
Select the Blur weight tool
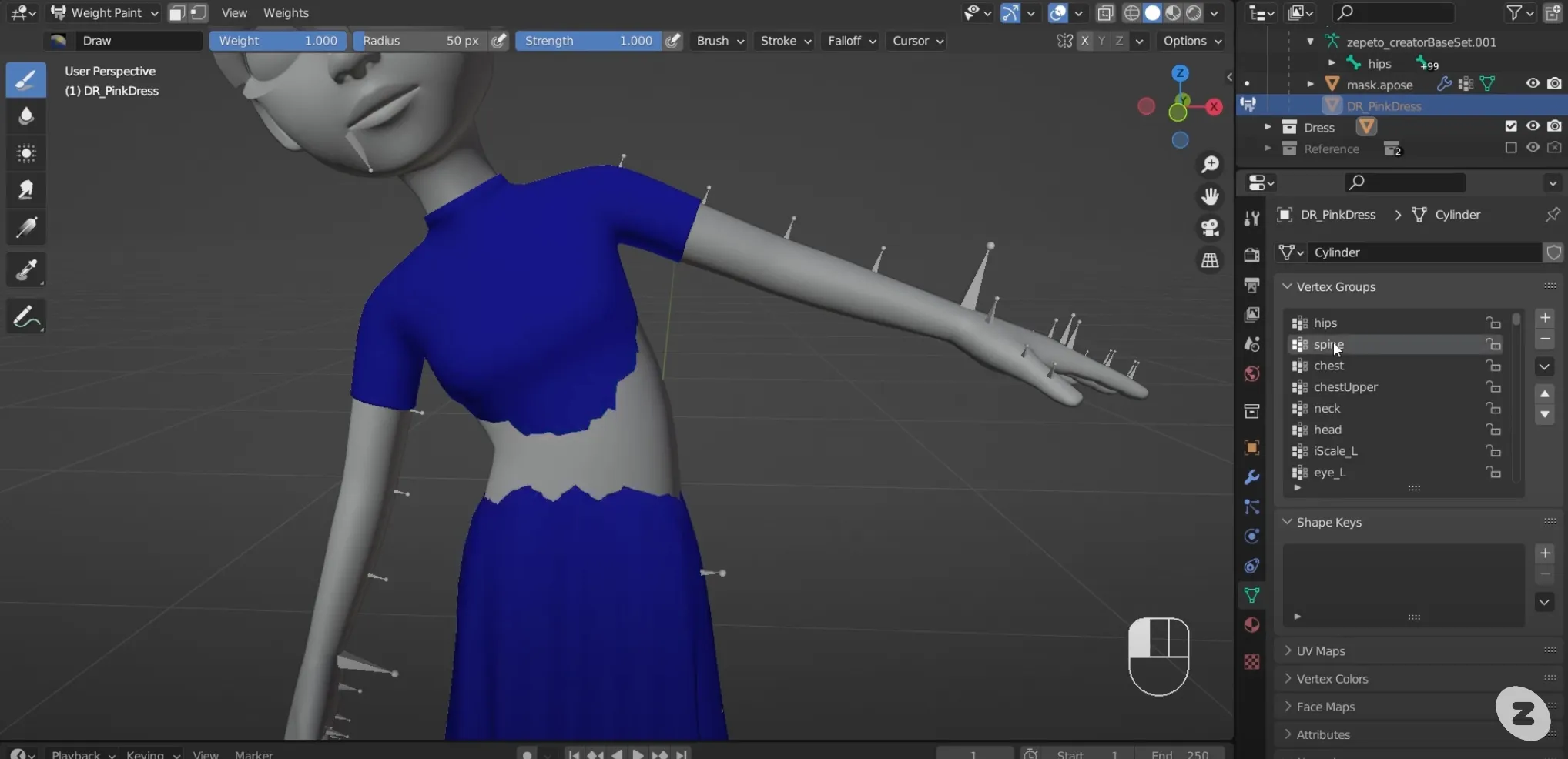(26, 116)
